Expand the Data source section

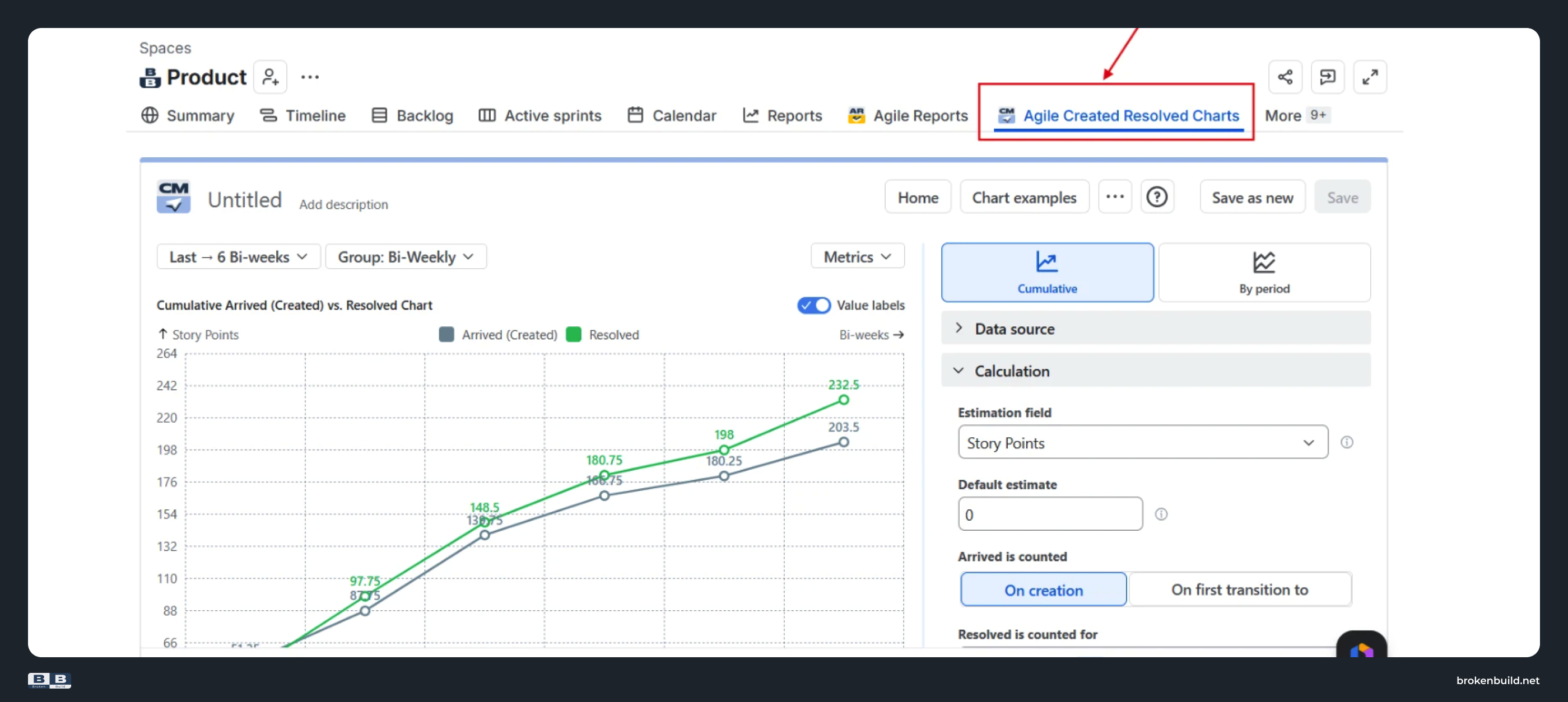point(1156,329)
